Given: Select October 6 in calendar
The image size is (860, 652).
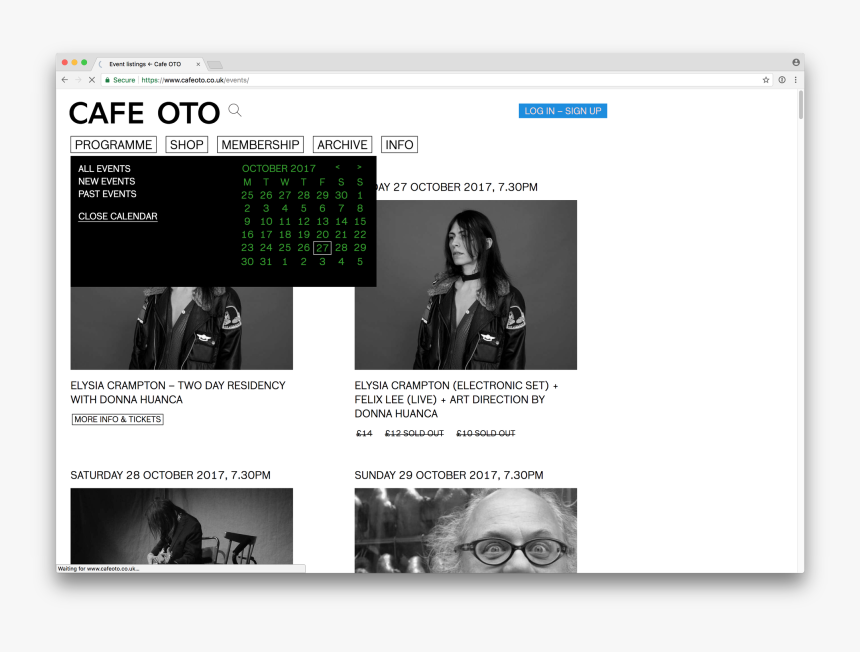Looking at the screenshot, I should pyautogui.click(x=322, y=208).
